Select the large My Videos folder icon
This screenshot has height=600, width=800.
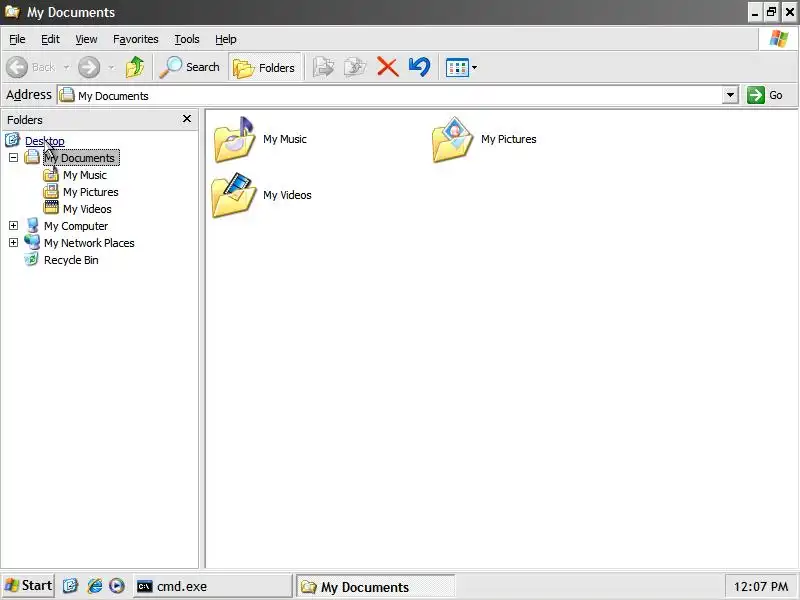(x=234, y=195)
